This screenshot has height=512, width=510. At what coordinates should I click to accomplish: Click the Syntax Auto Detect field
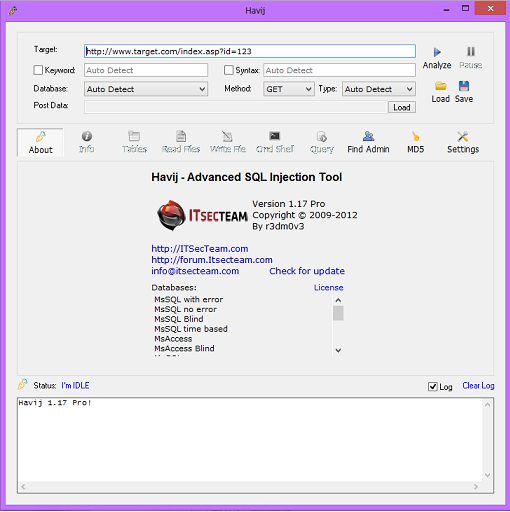[x=339, y=70]
